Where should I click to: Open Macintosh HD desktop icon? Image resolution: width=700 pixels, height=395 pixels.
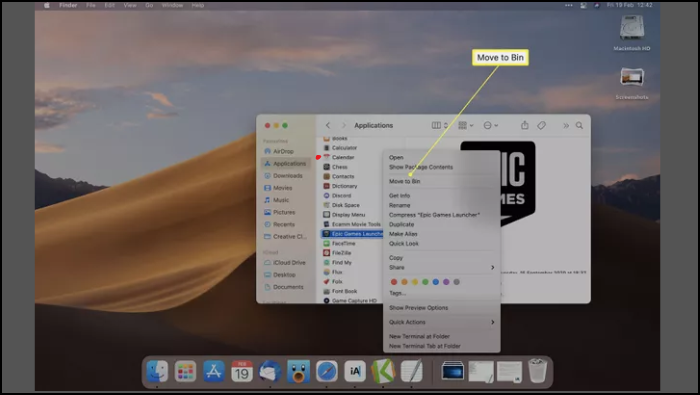pos(632,33)
